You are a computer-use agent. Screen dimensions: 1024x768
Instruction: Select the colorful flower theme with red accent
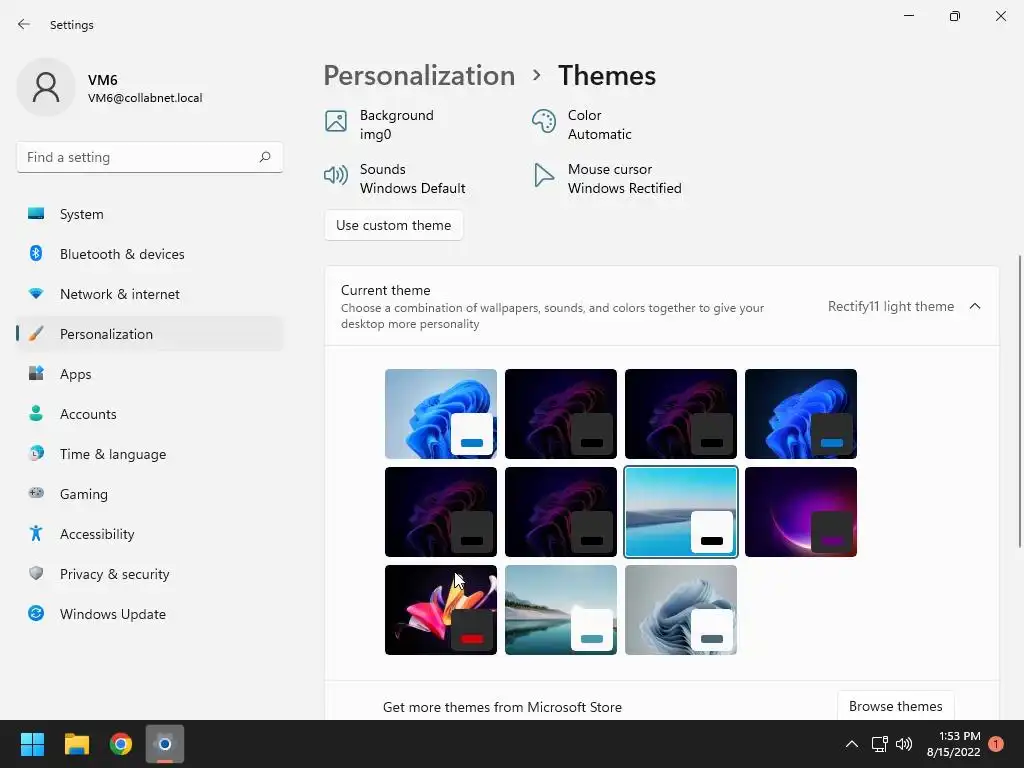click(x=441, y=609)
